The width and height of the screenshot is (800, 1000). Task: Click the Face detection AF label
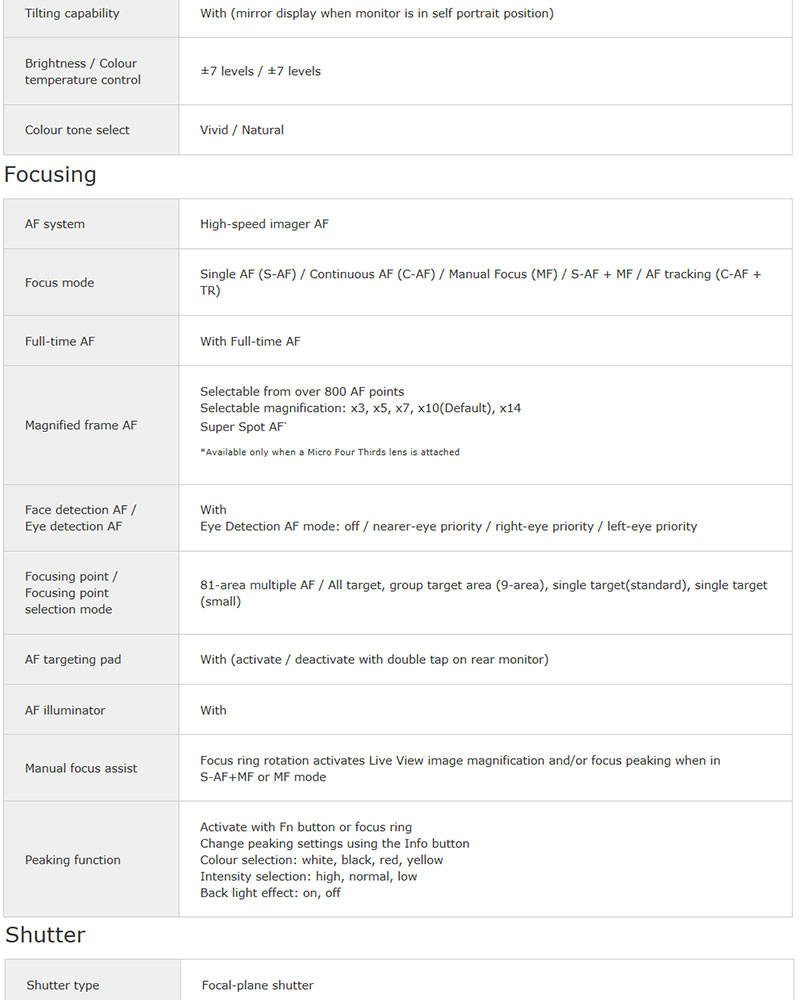coord(80,510)
